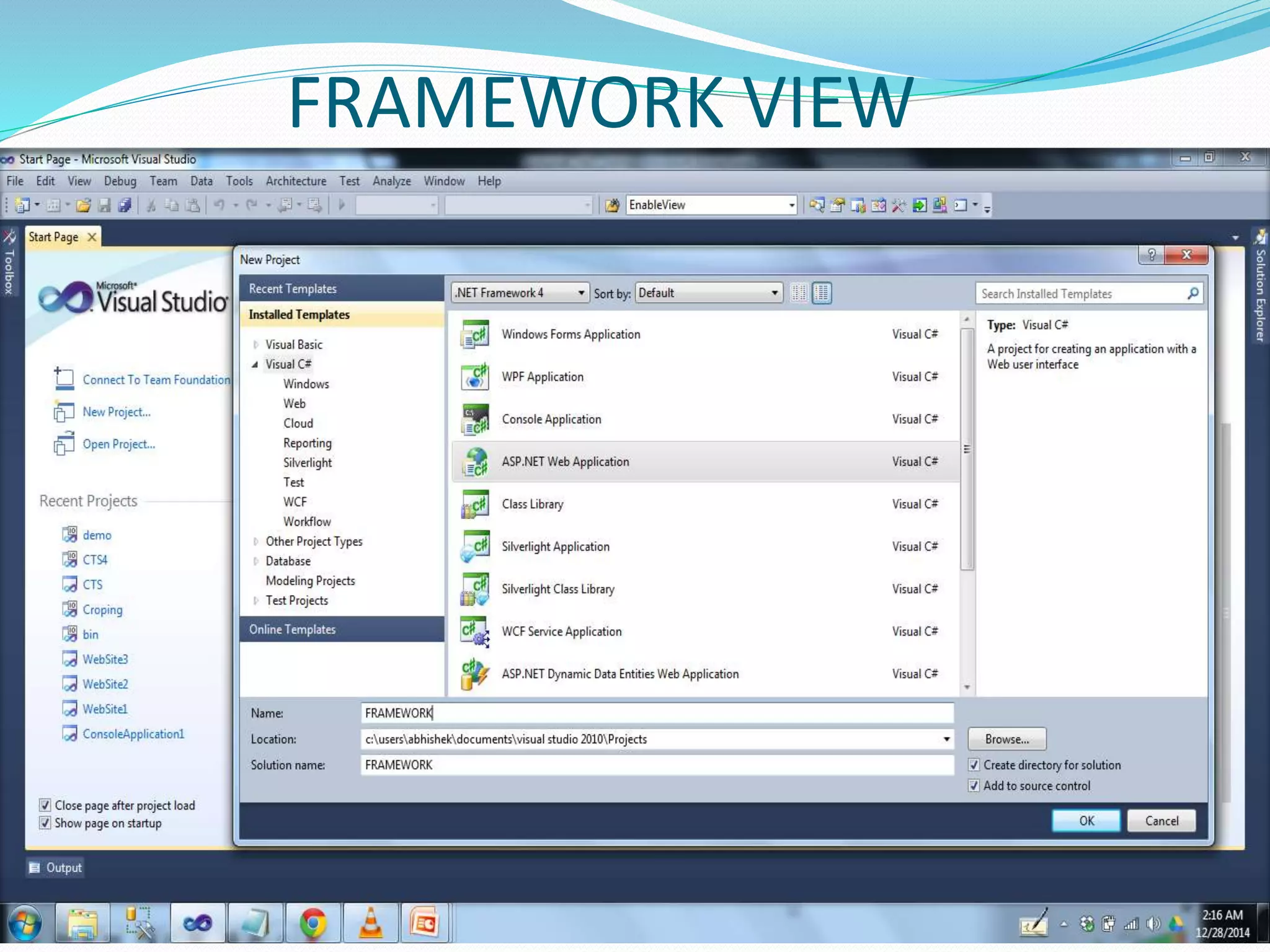Viewport: 1270px width, 952px height.
Task: Open the Debug menu
Action: click(120, 181)
